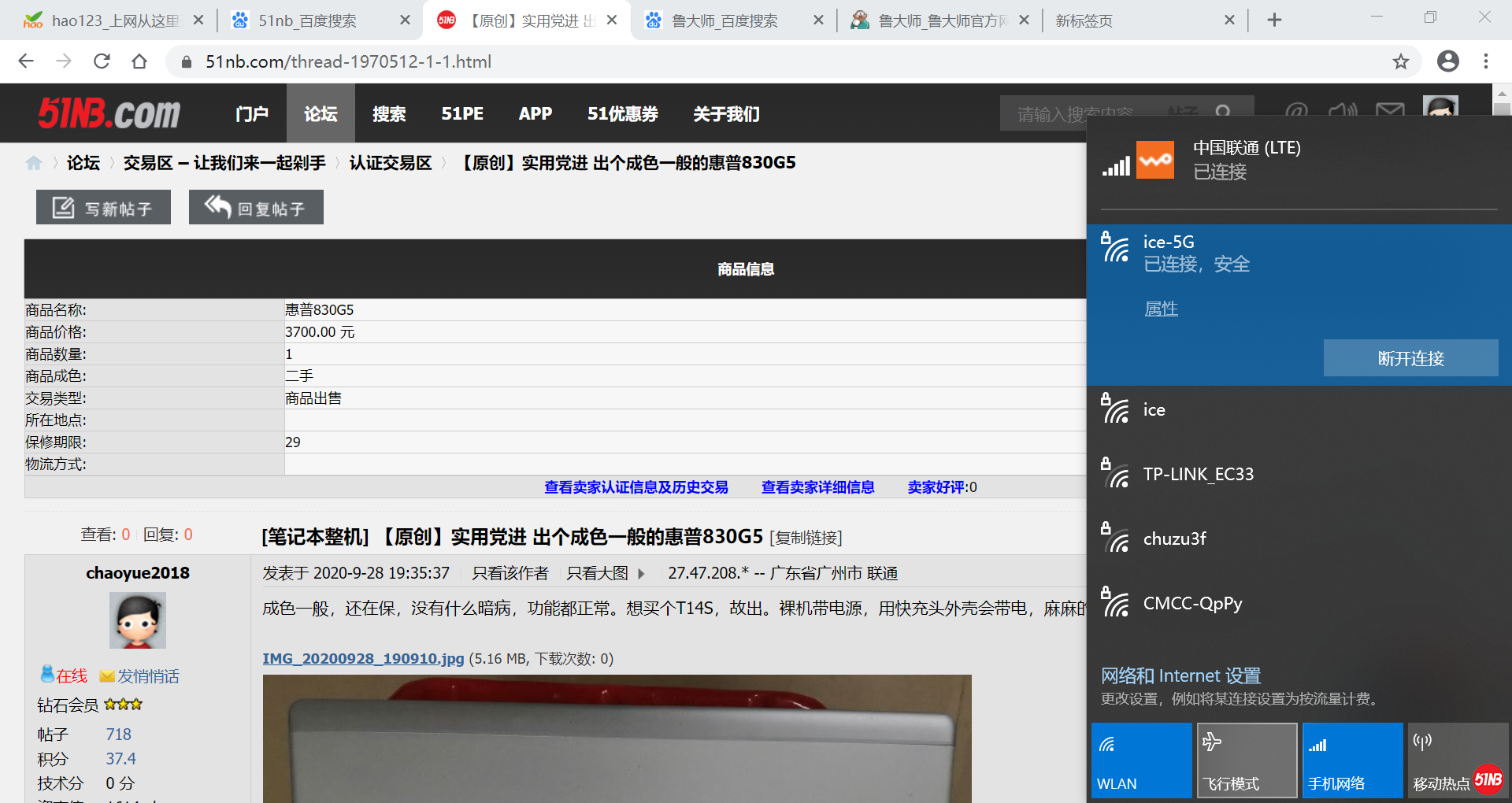Go back to the previous page

point(26,61)
